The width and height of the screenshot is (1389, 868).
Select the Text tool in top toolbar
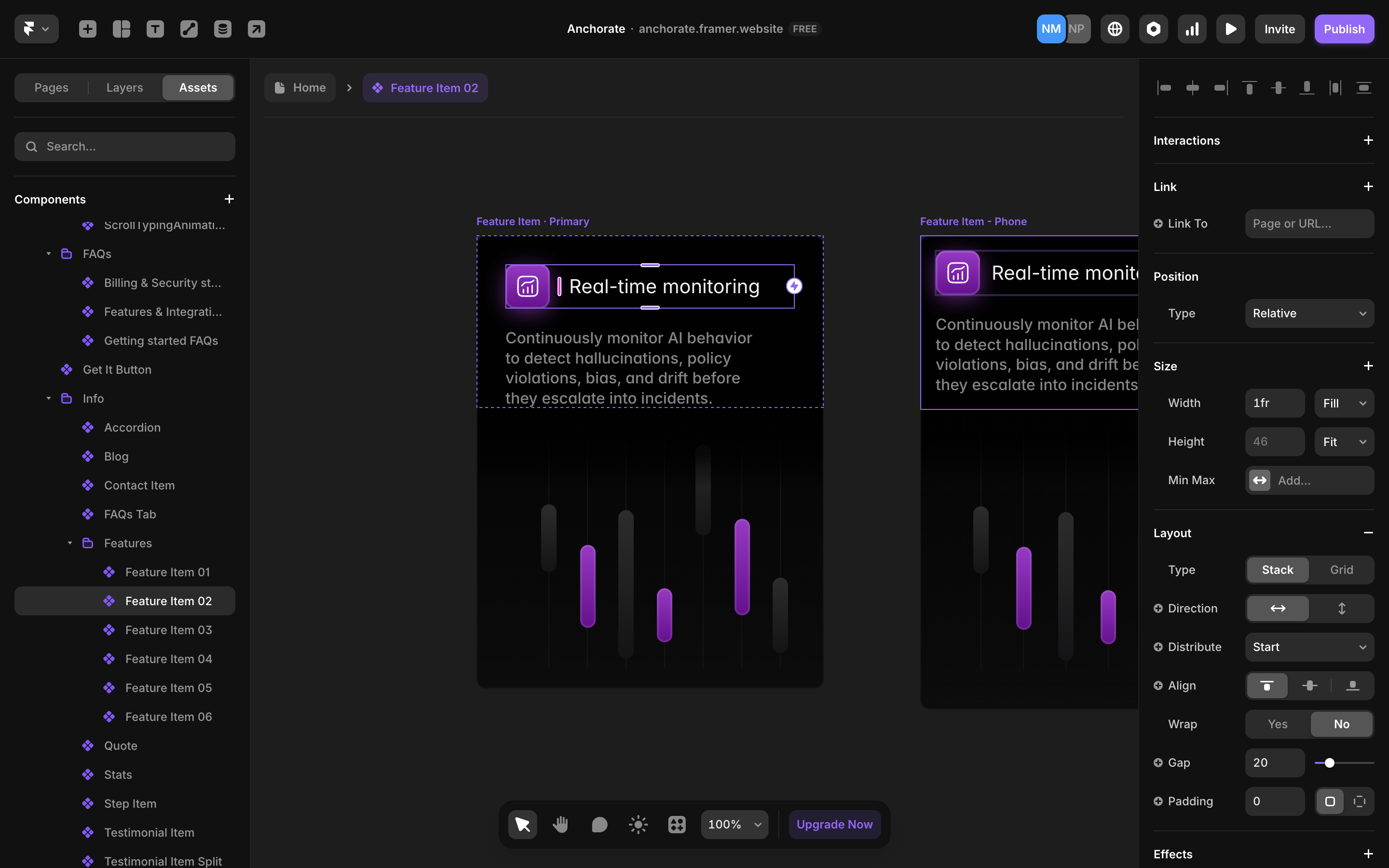pos(155,29)
